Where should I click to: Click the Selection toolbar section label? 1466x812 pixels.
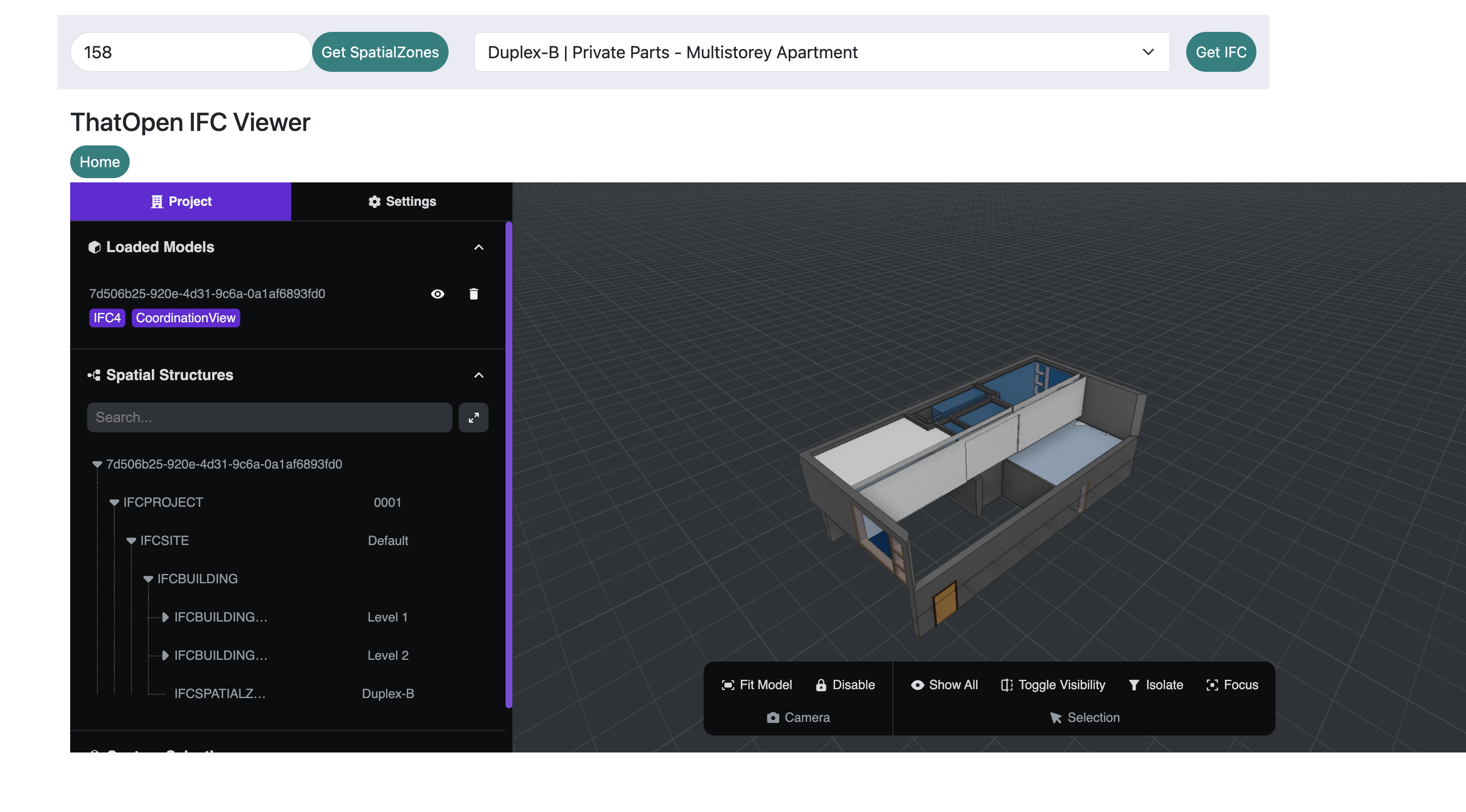click(1085, 718)
